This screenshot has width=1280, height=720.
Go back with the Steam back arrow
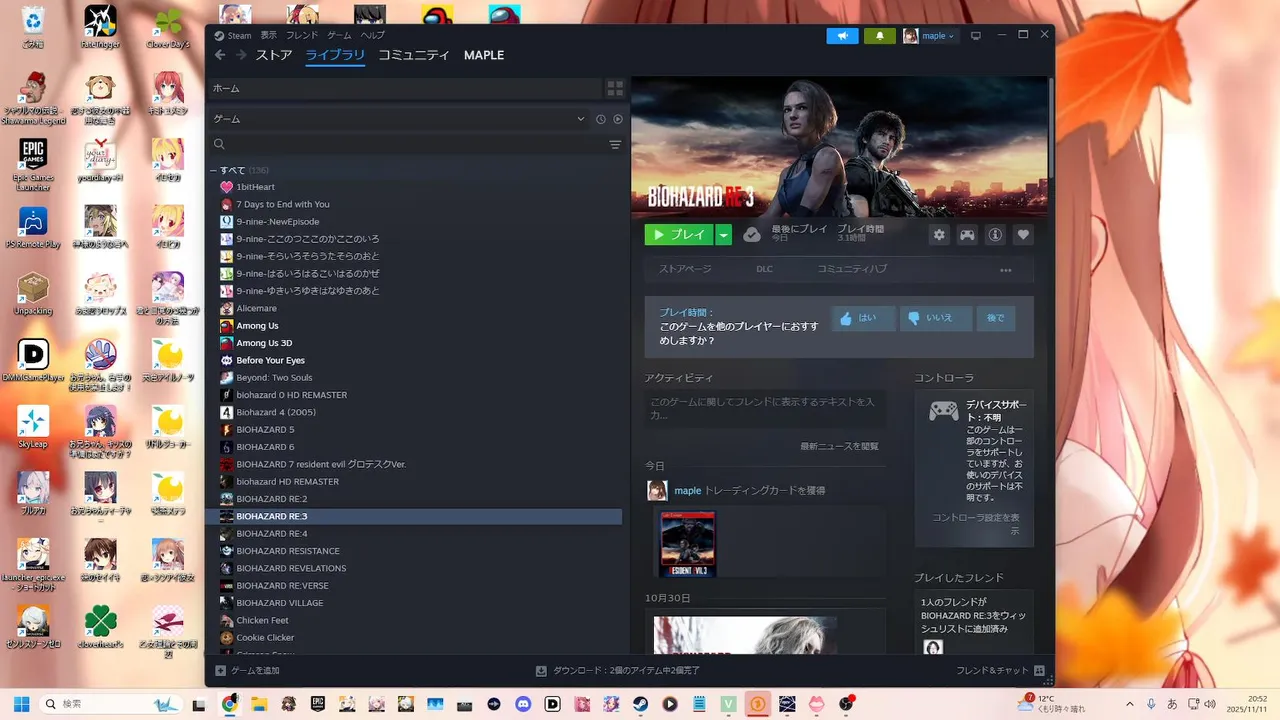(219, 55)
